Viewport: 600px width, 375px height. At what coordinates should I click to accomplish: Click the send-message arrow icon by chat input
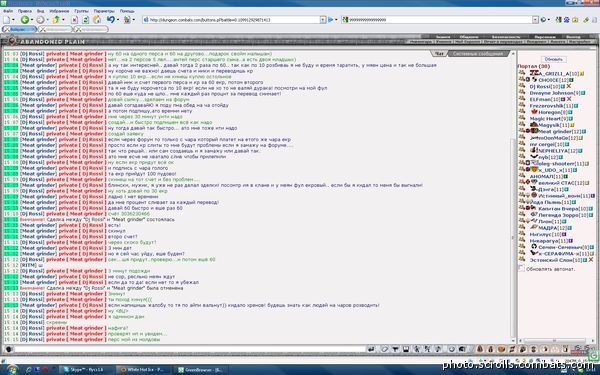[x=371, y=349]
